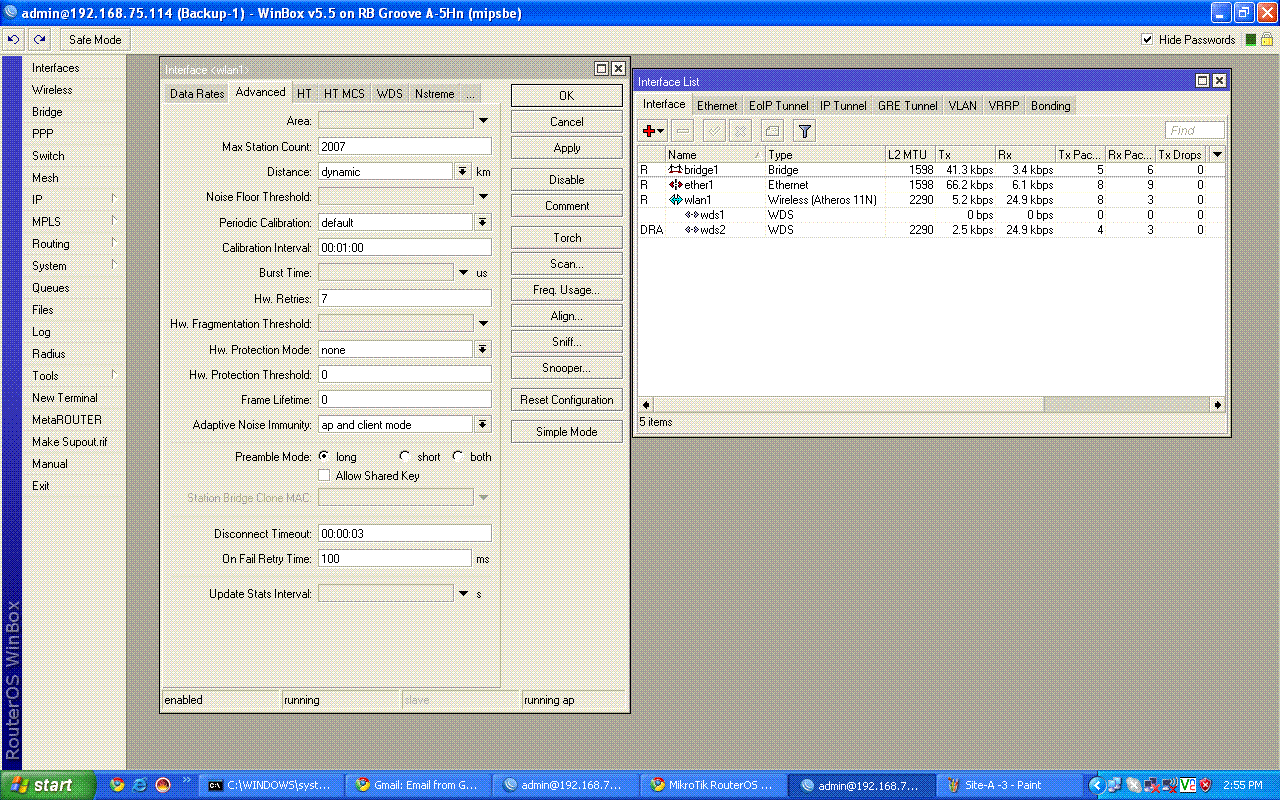
Task: Open Wireless in the left menu
Action: click(52, 90)
